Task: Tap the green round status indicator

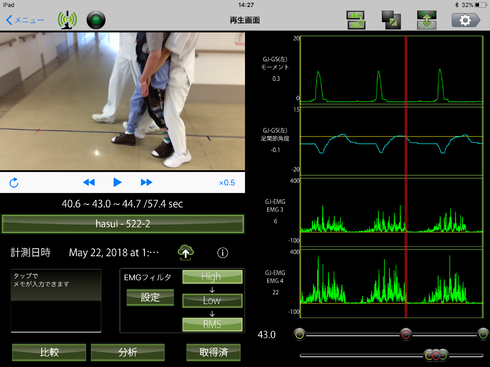Action: click(x=96, y=20)
